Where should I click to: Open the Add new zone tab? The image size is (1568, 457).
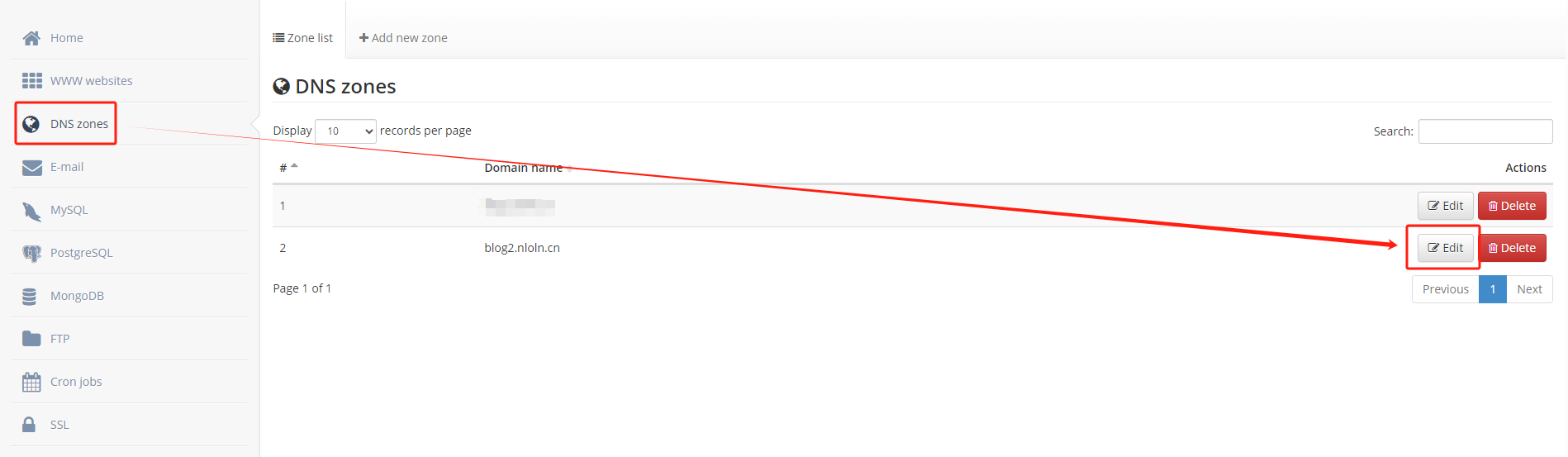coord(403,38)
